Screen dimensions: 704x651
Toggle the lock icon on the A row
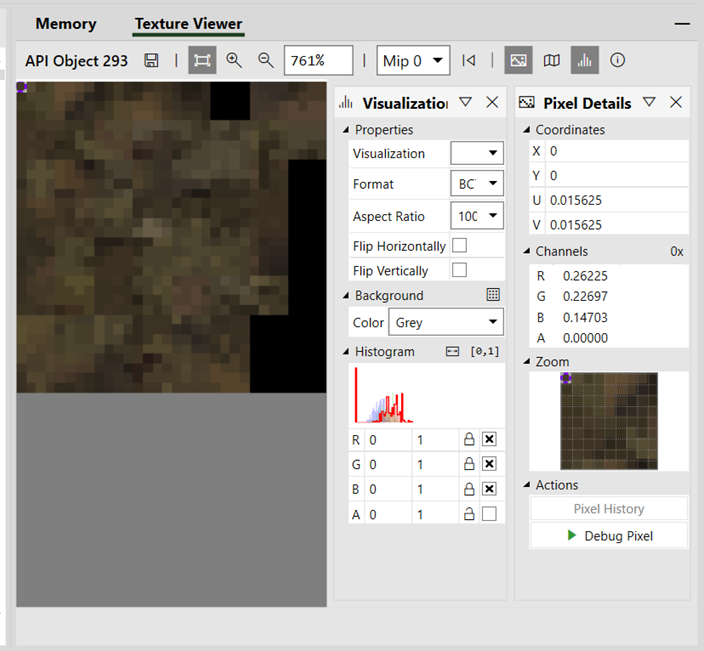[469, 514]
